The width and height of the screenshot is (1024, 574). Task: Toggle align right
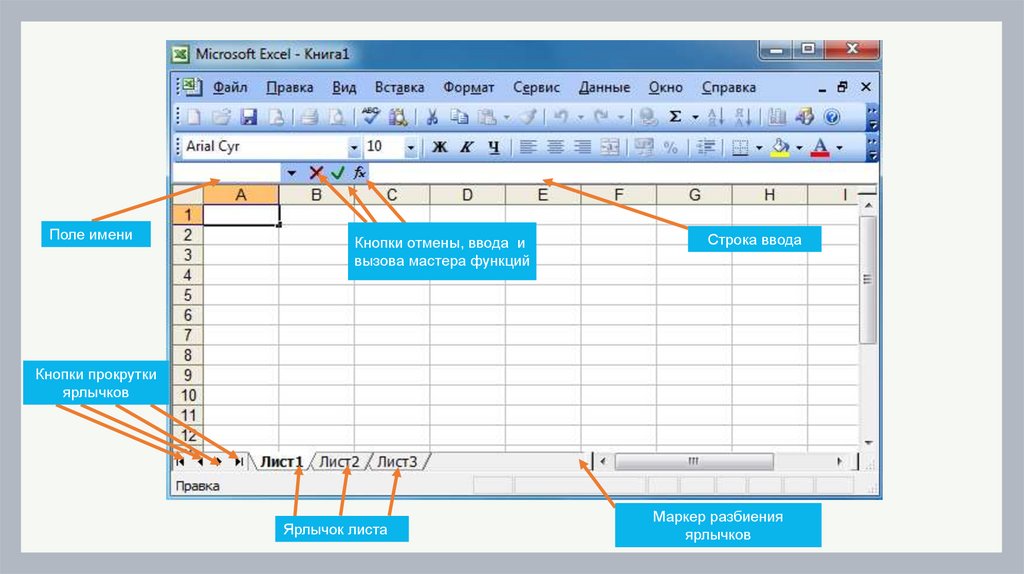point(583,147)
